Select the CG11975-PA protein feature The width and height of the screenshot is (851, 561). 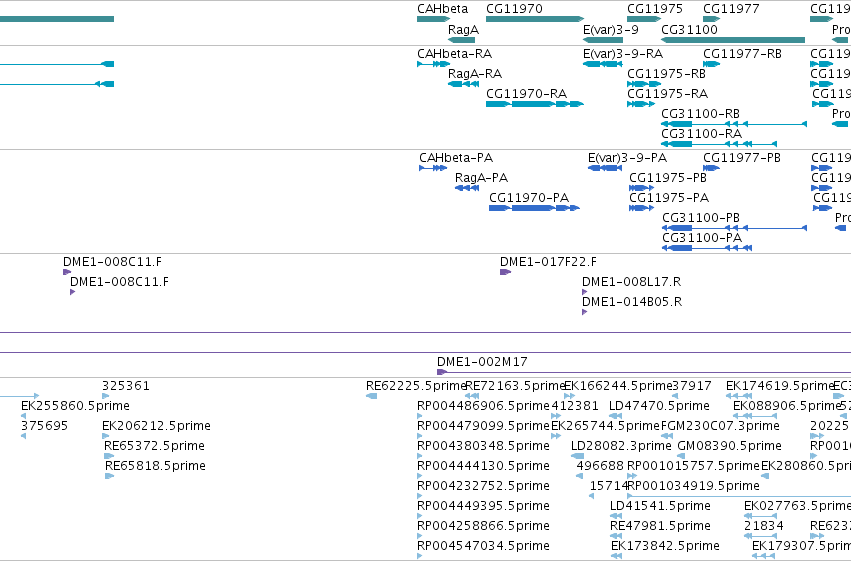640,208
